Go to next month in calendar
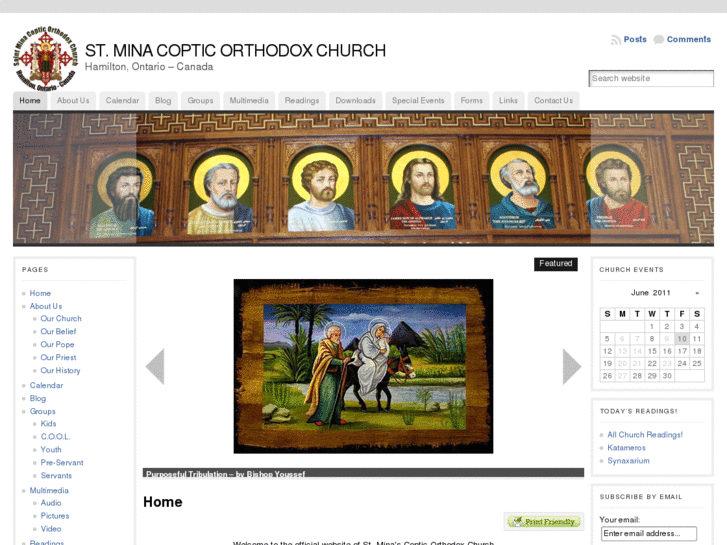This screenshot has height=545, width=727. tap(697, 293)
